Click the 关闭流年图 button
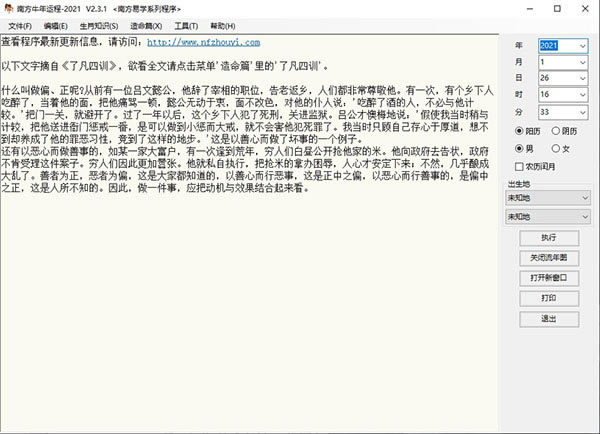Viewport: 600px width, 434px height. (549, 258)
